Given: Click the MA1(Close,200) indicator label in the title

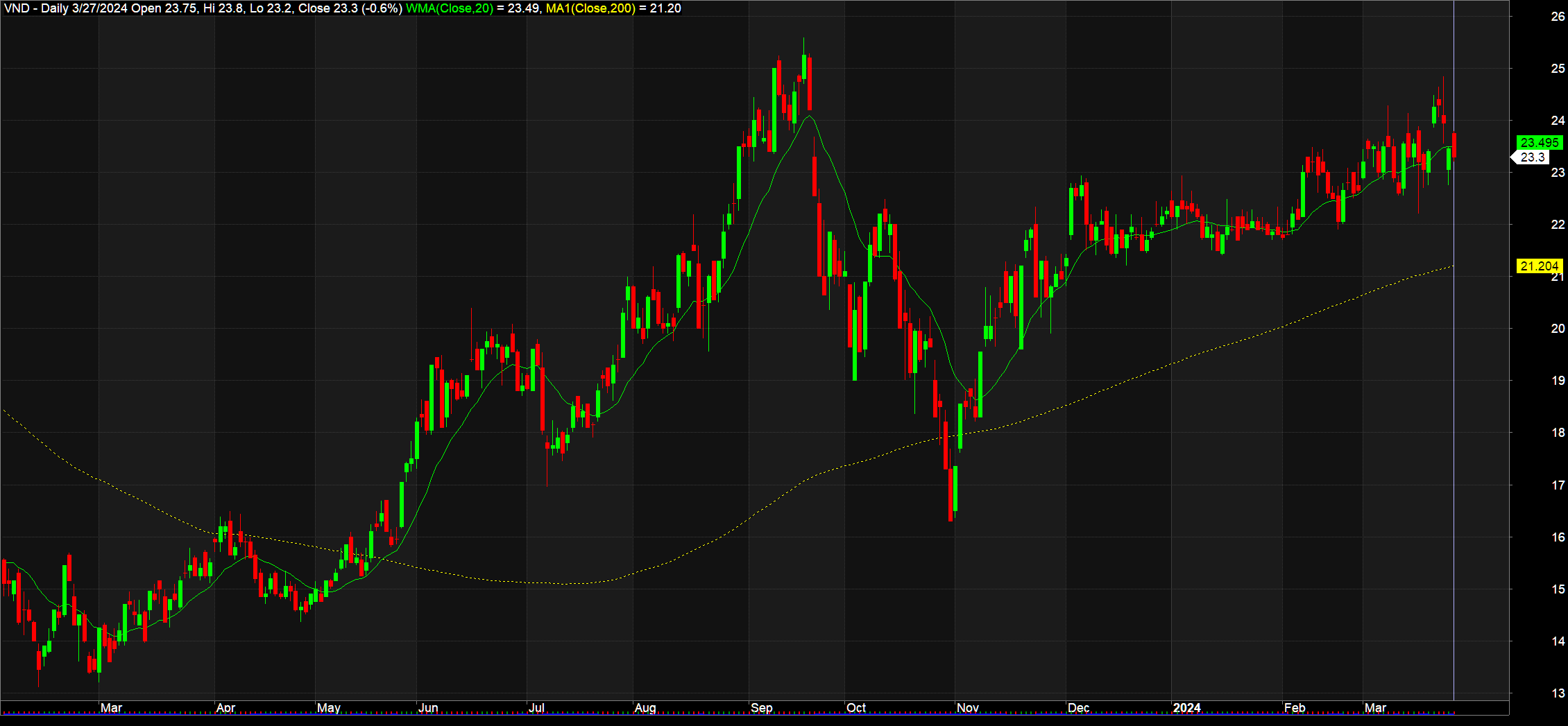Looking at the screenshot, I should pyautogui.click(x=590, y=8).
